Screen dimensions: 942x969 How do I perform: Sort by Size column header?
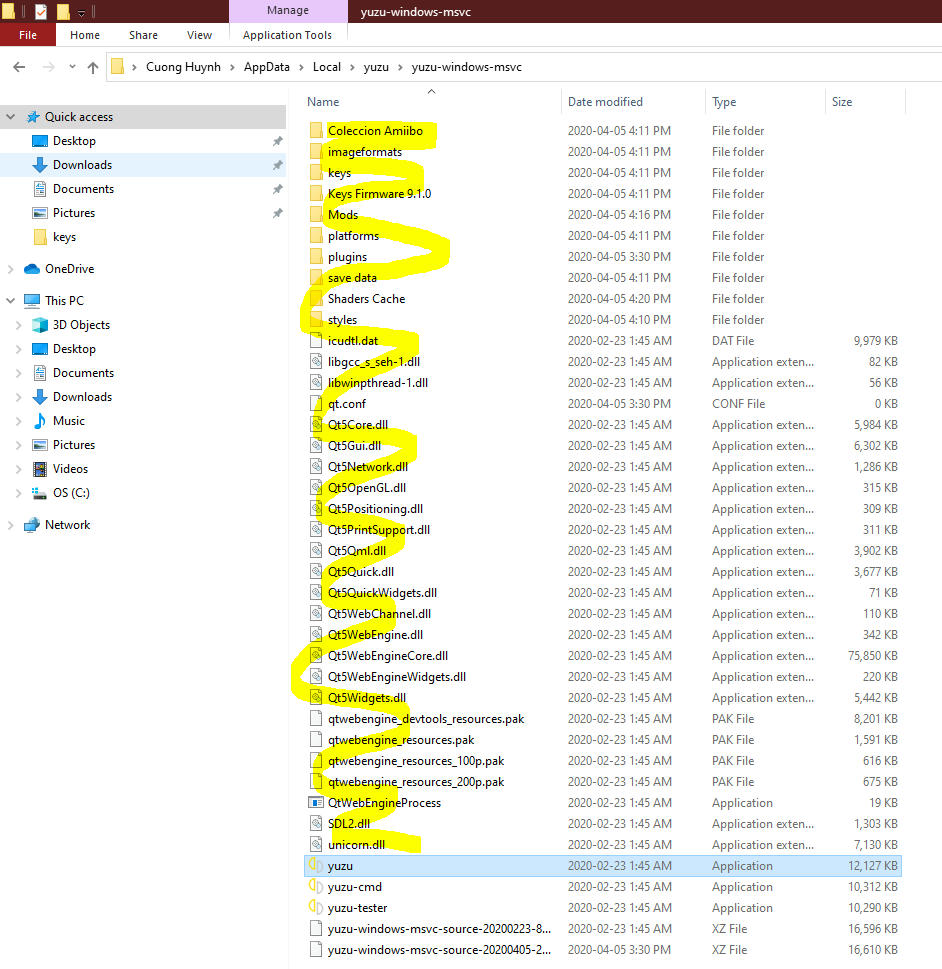click(842, 102)
